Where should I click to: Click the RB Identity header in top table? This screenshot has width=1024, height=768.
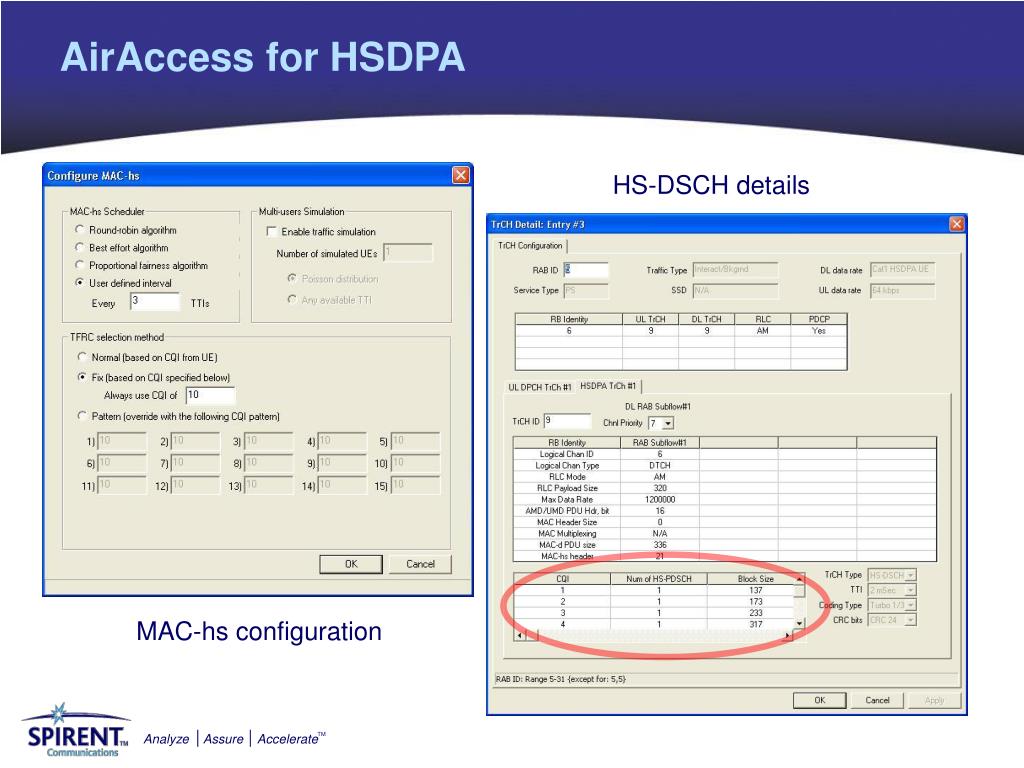pyautogui.click(x=569, y=319)
